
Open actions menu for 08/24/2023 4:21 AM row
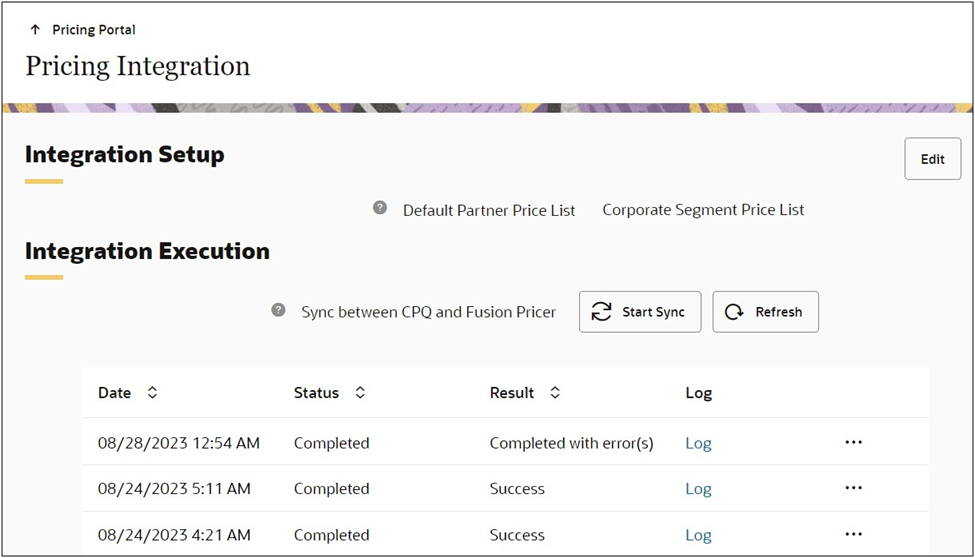(853, 534)
